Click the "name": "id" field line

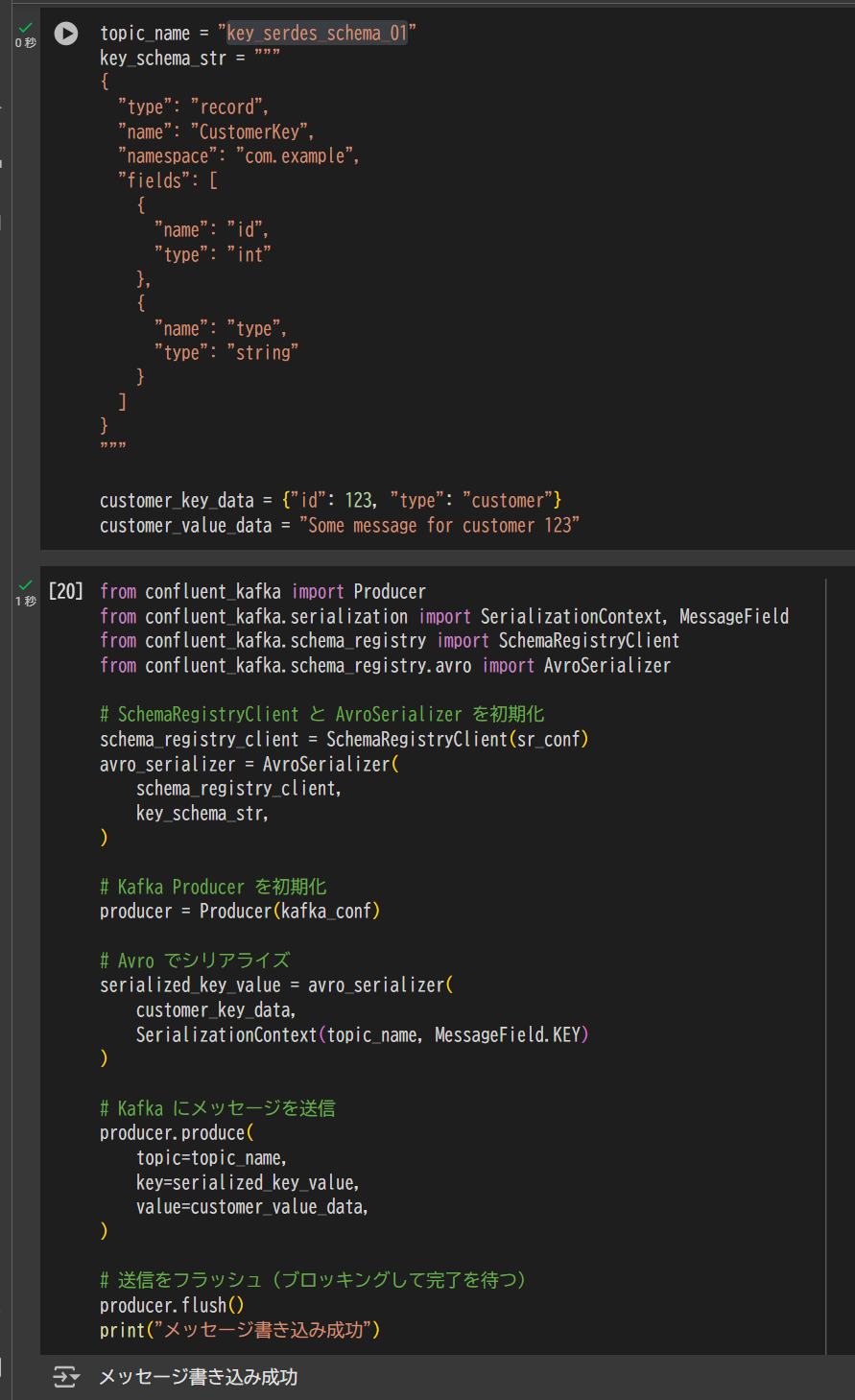(211, 229)
